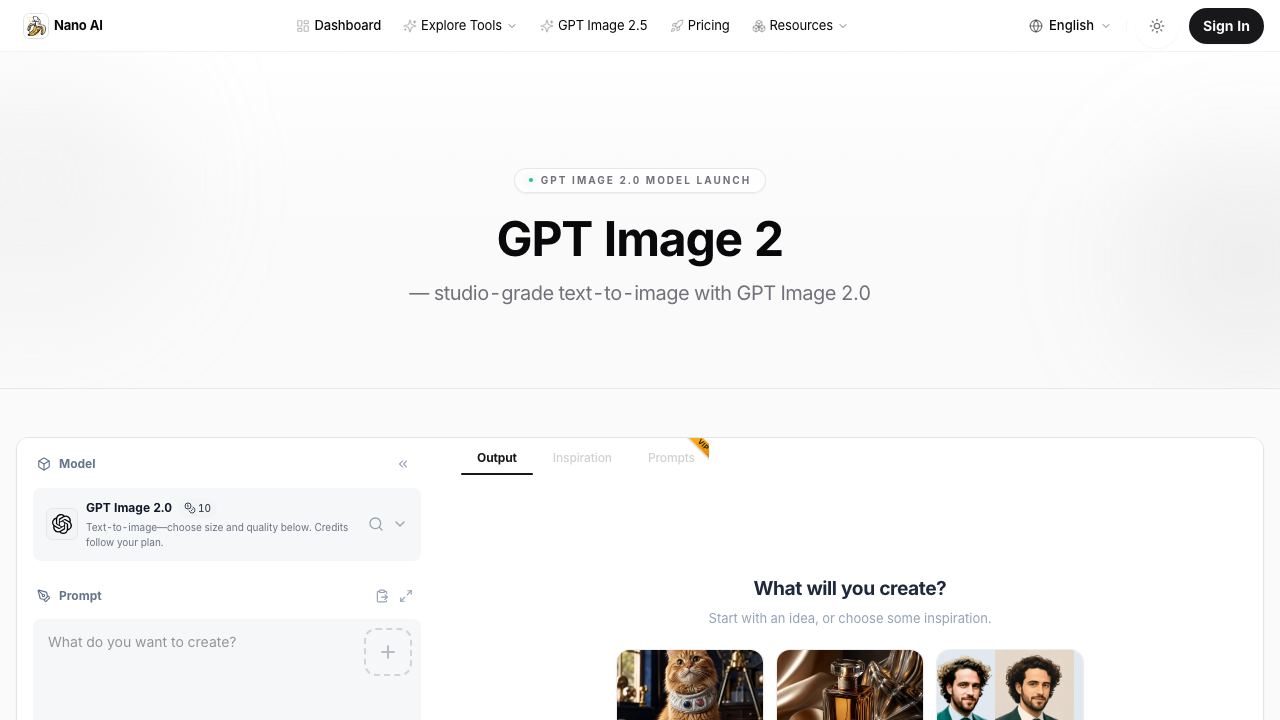Expand prompt editor to fullscreen
The image size is (1280, 720).
pos(406,596)
